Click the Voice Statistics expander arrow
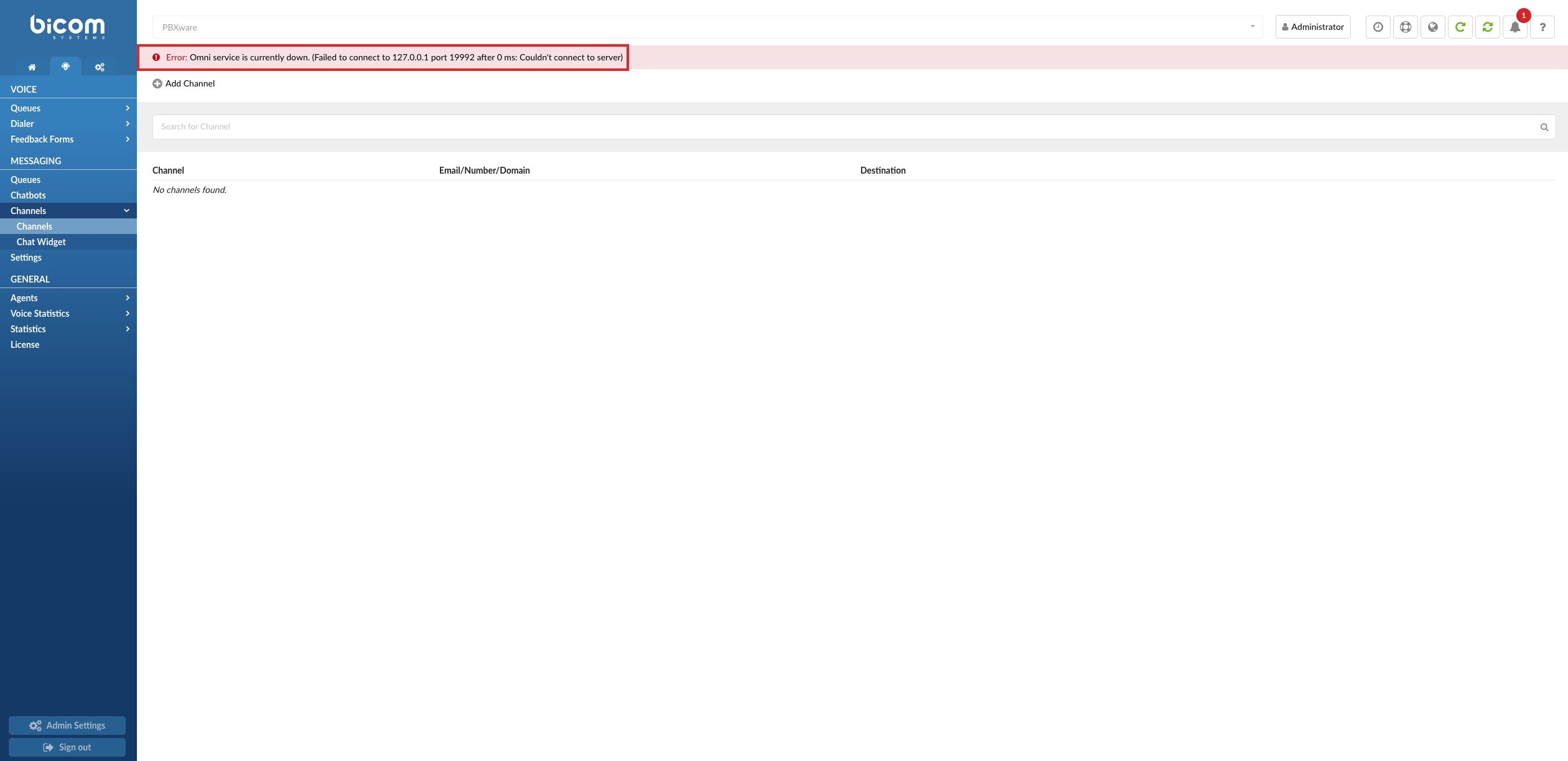Viewport: 1568px width, 761px height. coord(126,313)
